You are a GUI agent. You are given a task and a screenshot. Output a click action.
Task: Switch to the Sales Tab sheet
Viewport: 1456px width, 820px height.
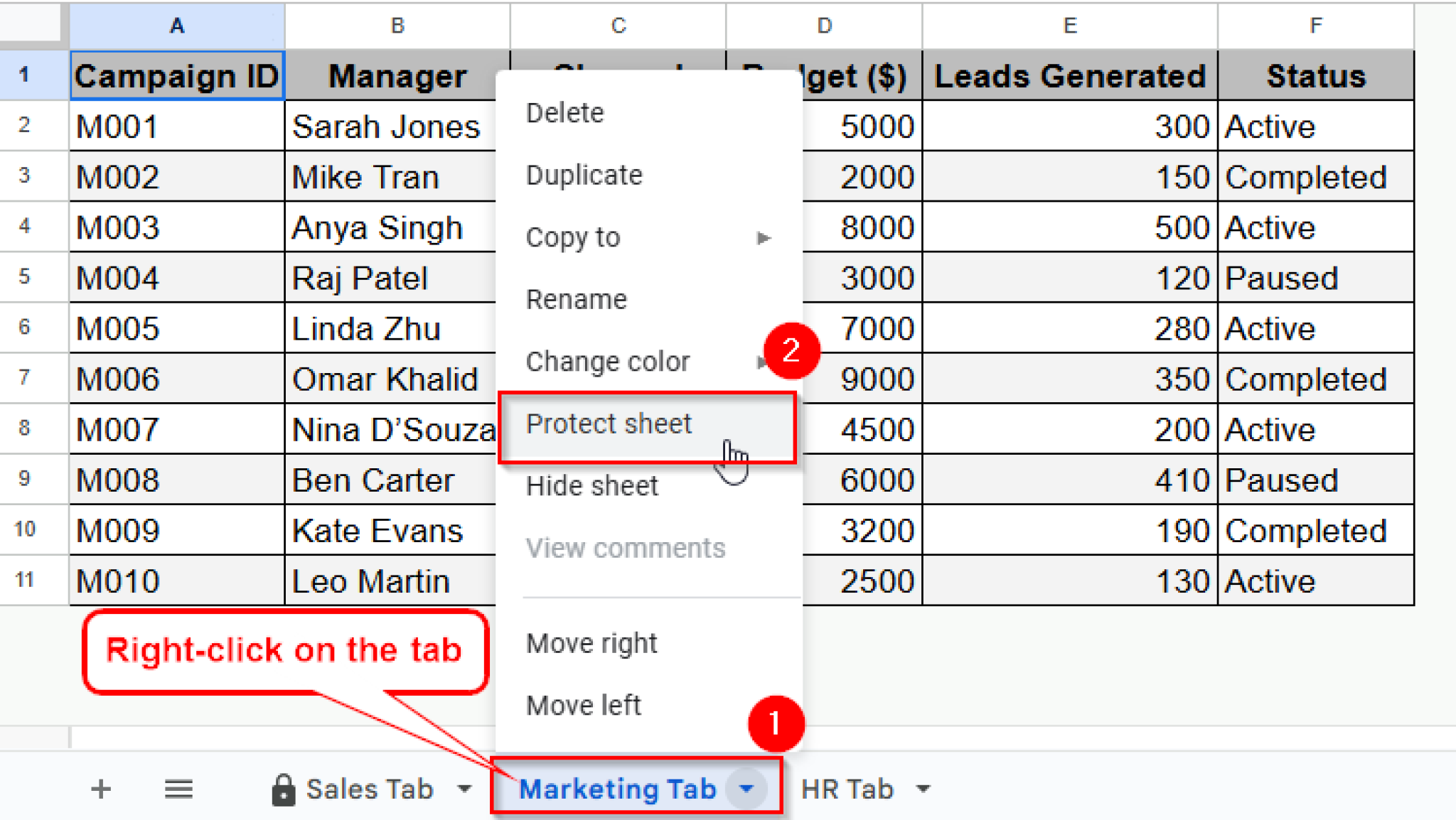tap(370, 789)
